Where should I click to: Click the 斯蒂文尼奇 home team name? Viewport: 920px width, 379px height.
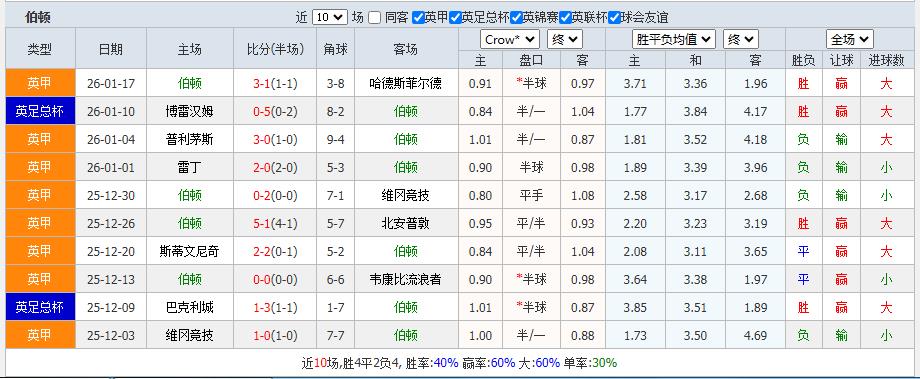[190, 252]
